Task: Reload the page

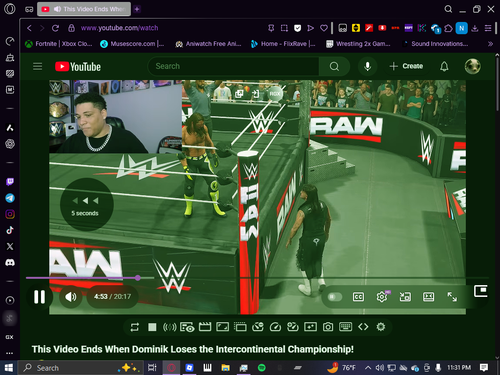Action: click(55, 28)
